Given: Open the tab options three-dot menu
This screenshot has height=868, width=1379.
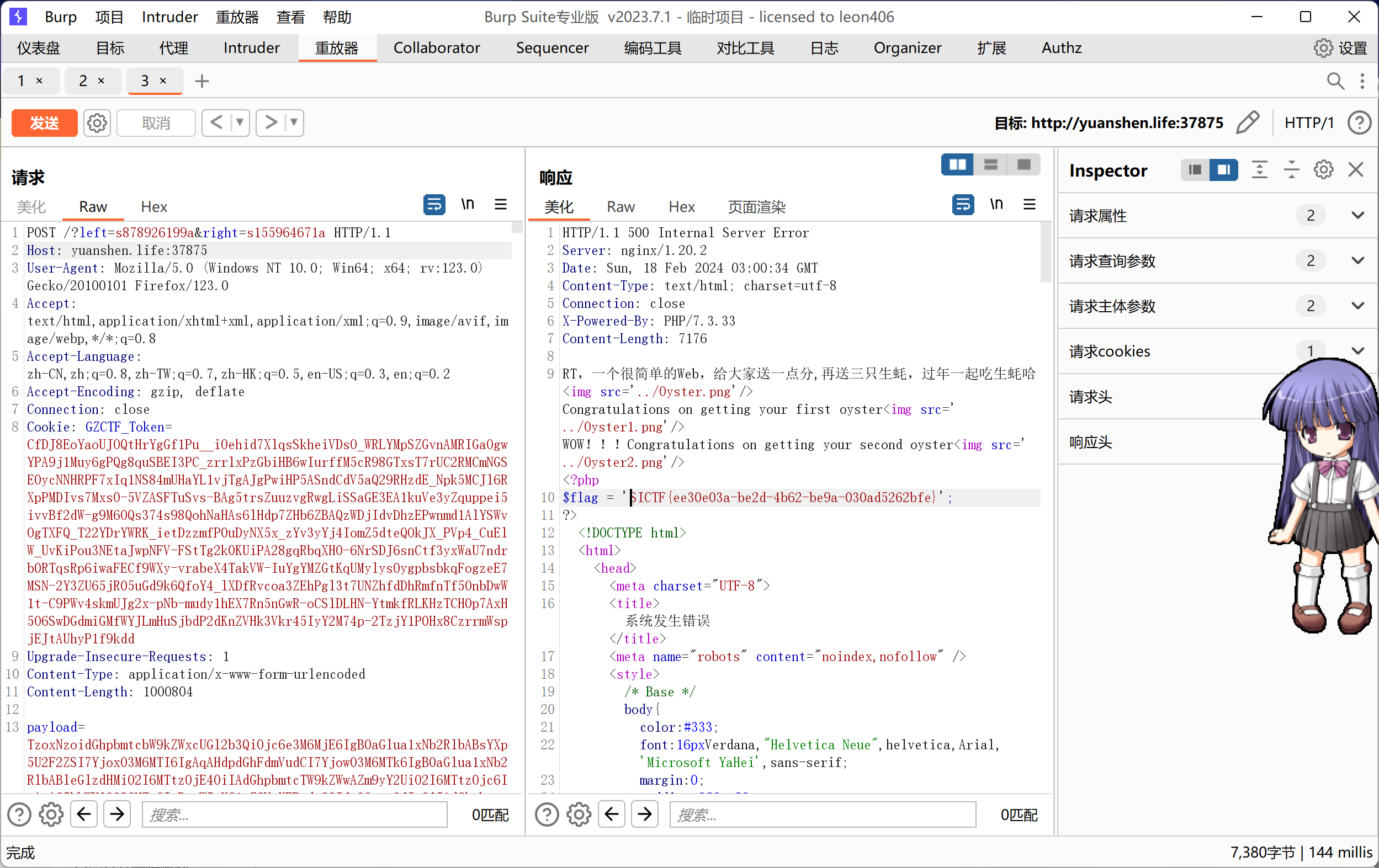Looking at the screenshot, I should (1362, 81).
